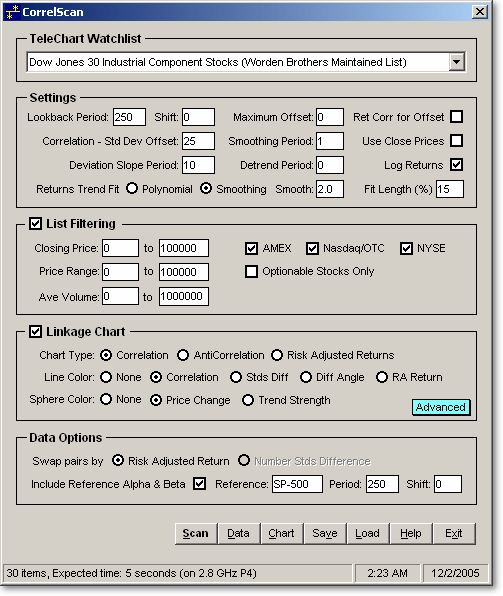Uncheck the Nasdaq/OTC exchange filter
Image resolution: width=503 pixels, height=596 pixels.
point(313,248)
